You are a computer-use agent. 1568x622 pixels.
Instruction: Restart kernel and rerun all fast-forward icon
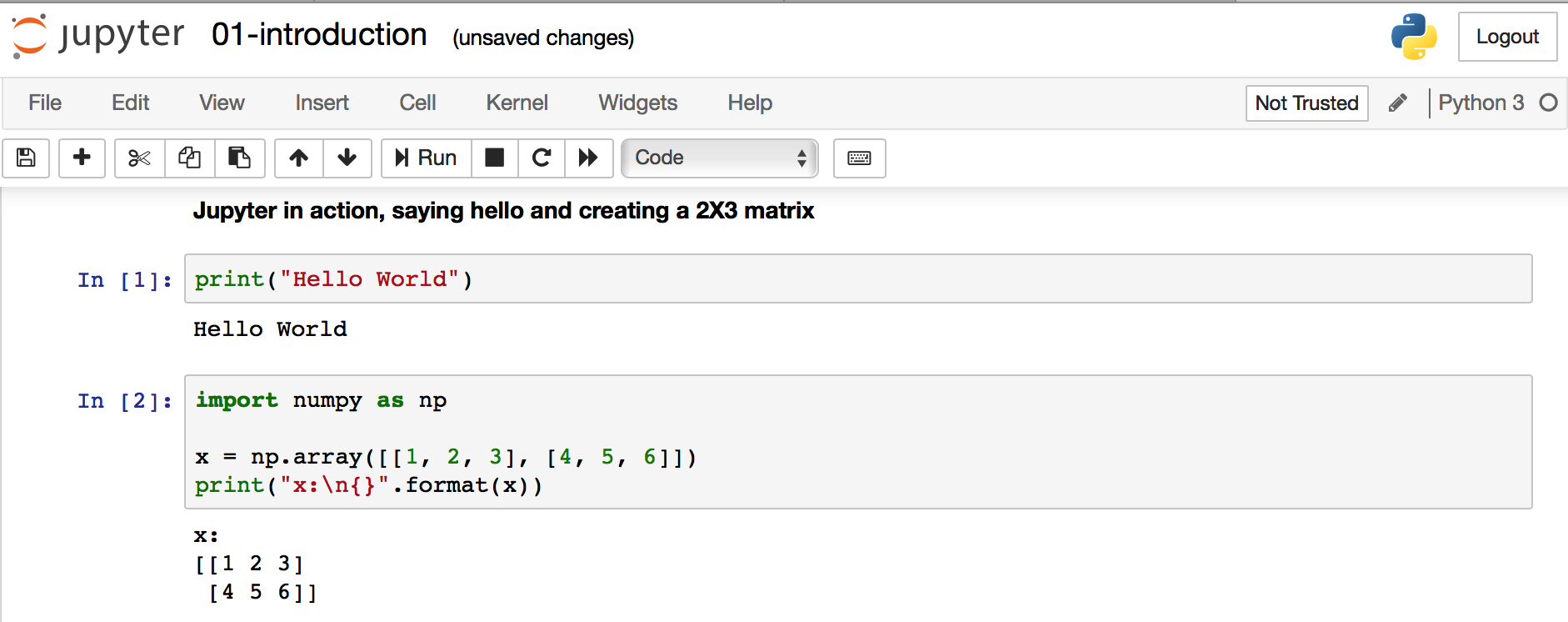588,158
